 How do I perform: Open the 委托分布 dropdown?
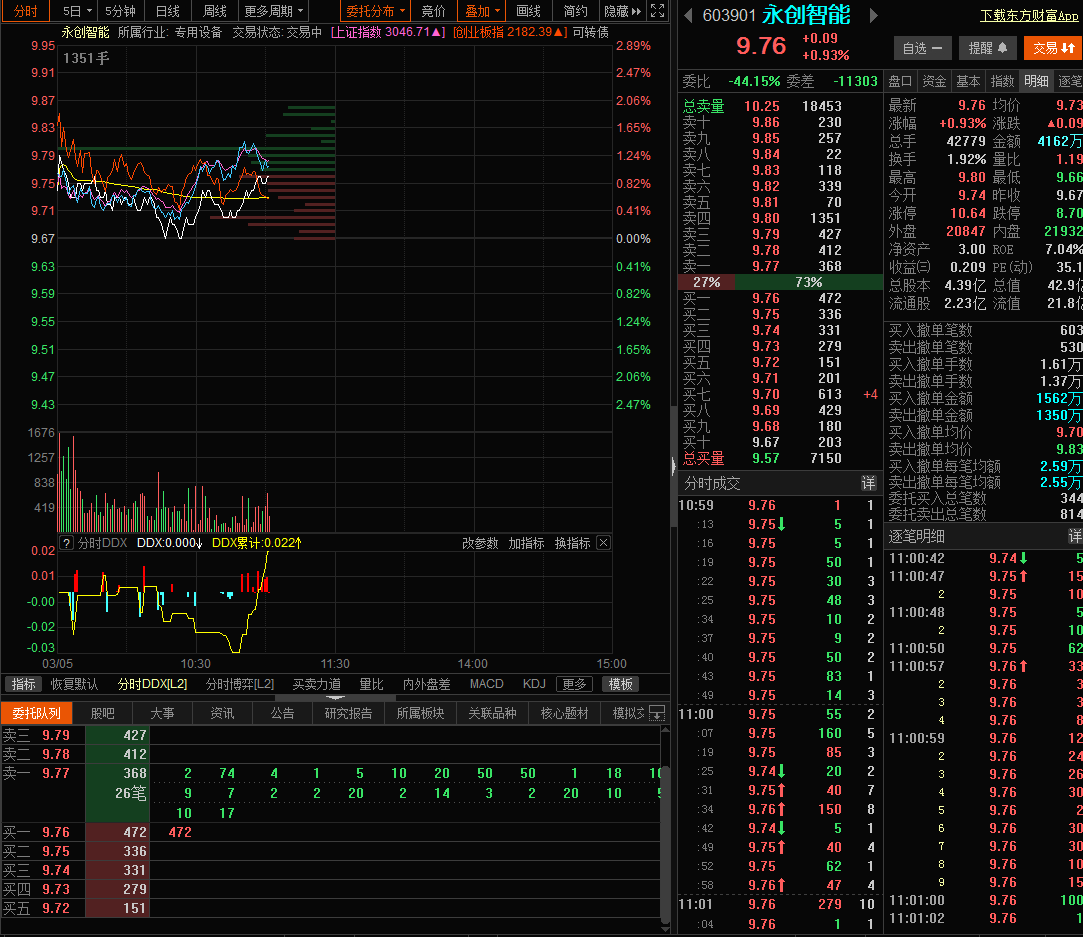coord(375,11)
